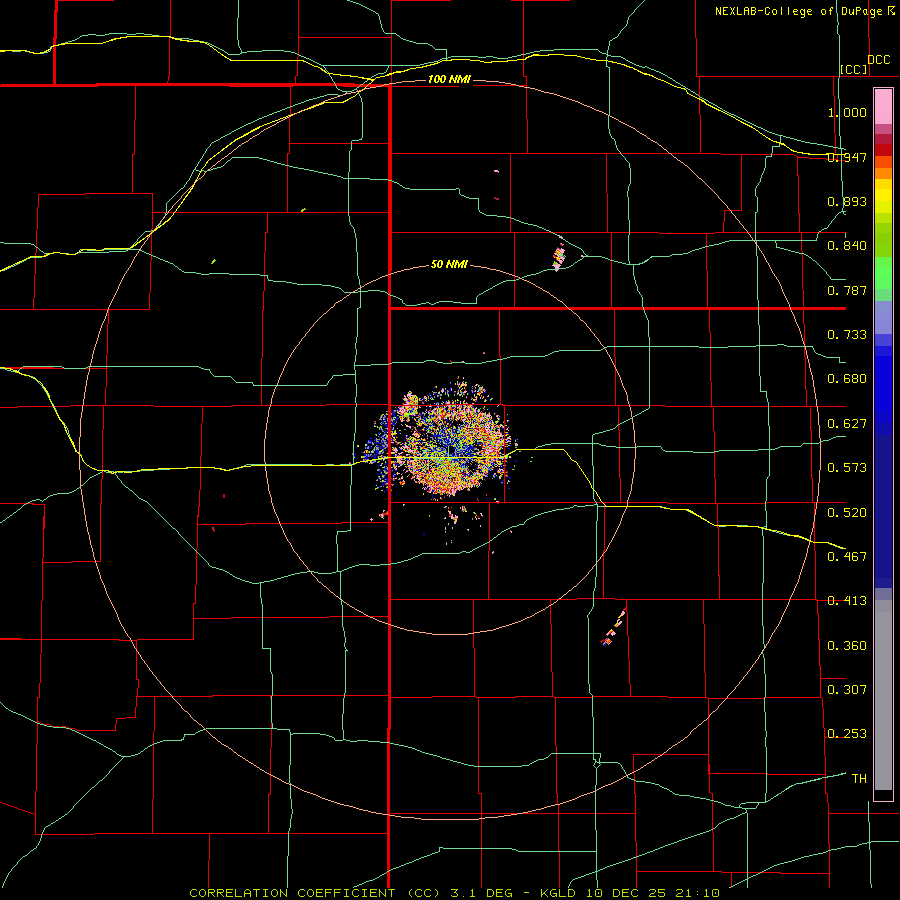Click the DCC label above the color scale

click(x=878, y=60)
